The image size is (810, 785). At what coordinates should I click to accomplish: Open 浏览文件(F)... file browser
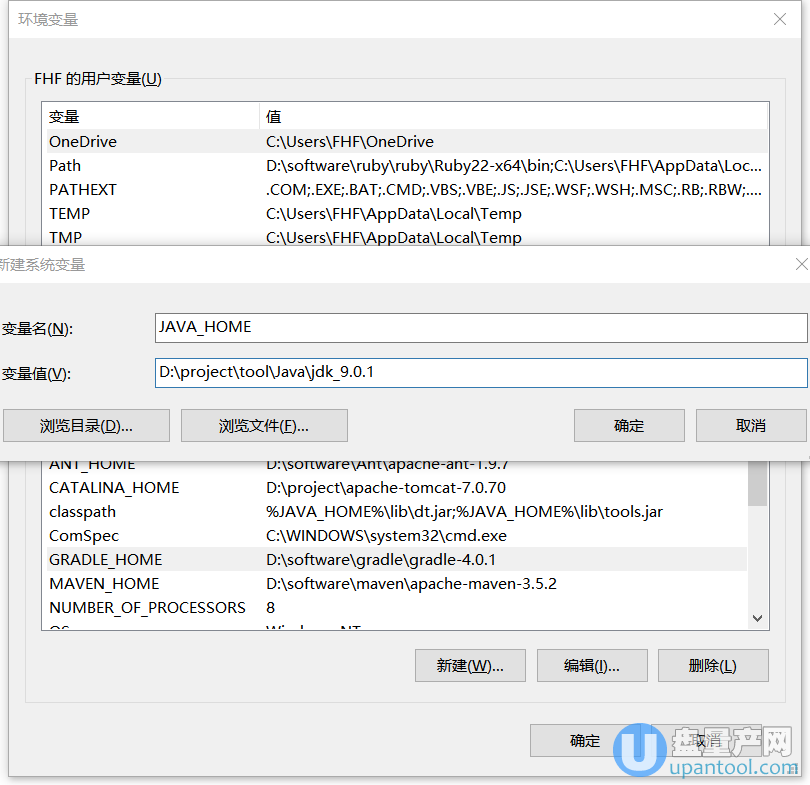point(264,426)
